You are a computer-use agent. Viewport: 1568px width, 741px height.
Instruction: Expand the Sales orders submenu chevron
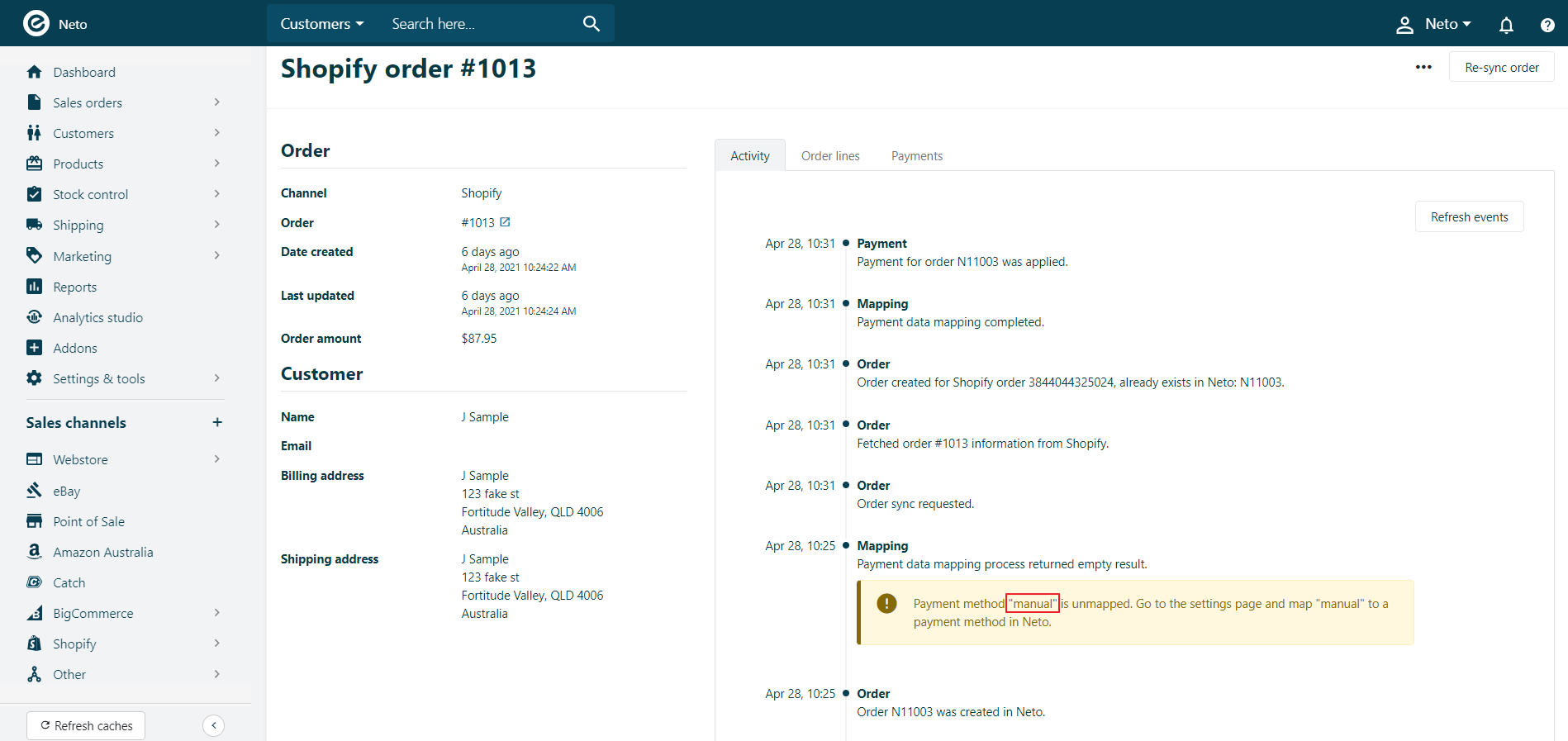click(x=217, y=102)
